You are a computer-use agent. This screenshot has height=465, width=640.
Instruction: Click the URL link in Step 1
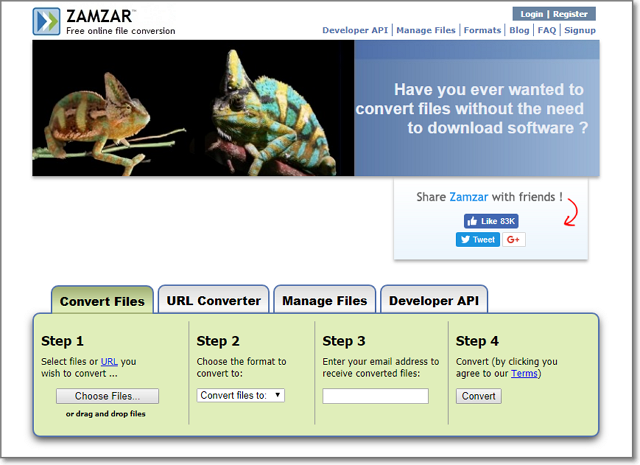[109, 362]
